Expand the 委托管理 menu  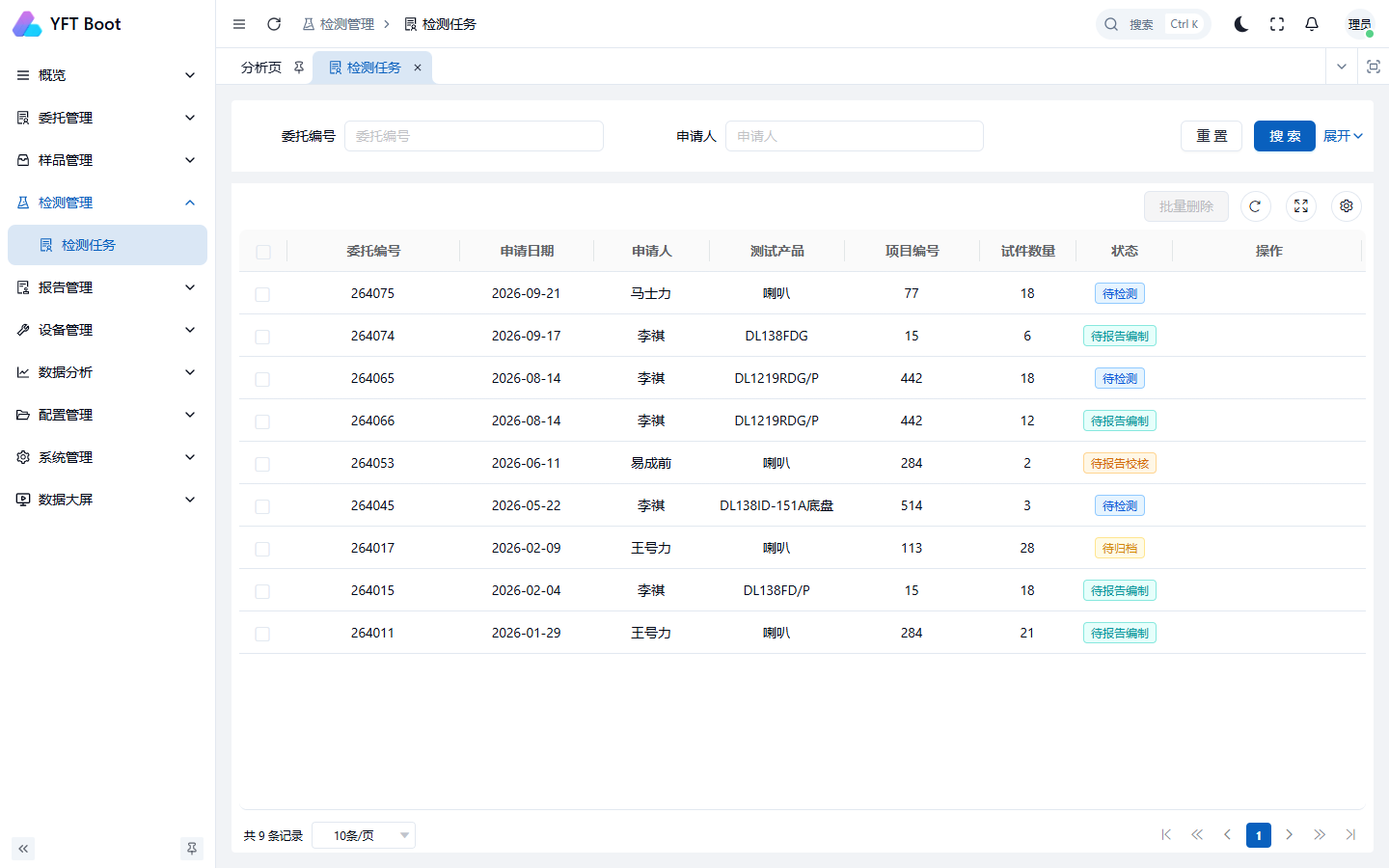(x=107, y=118)
